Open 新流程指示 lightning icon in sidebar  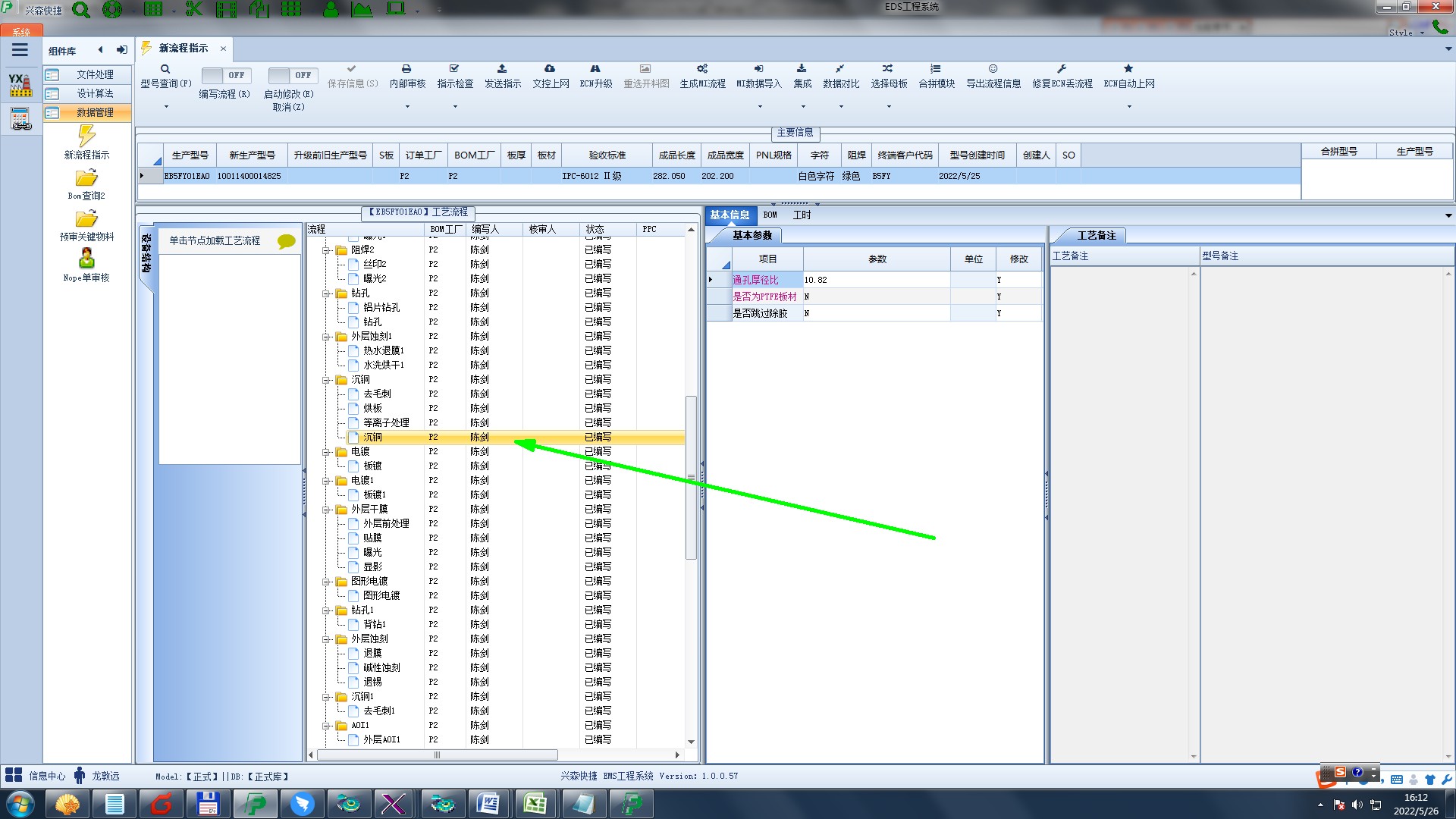pos(86,136)
